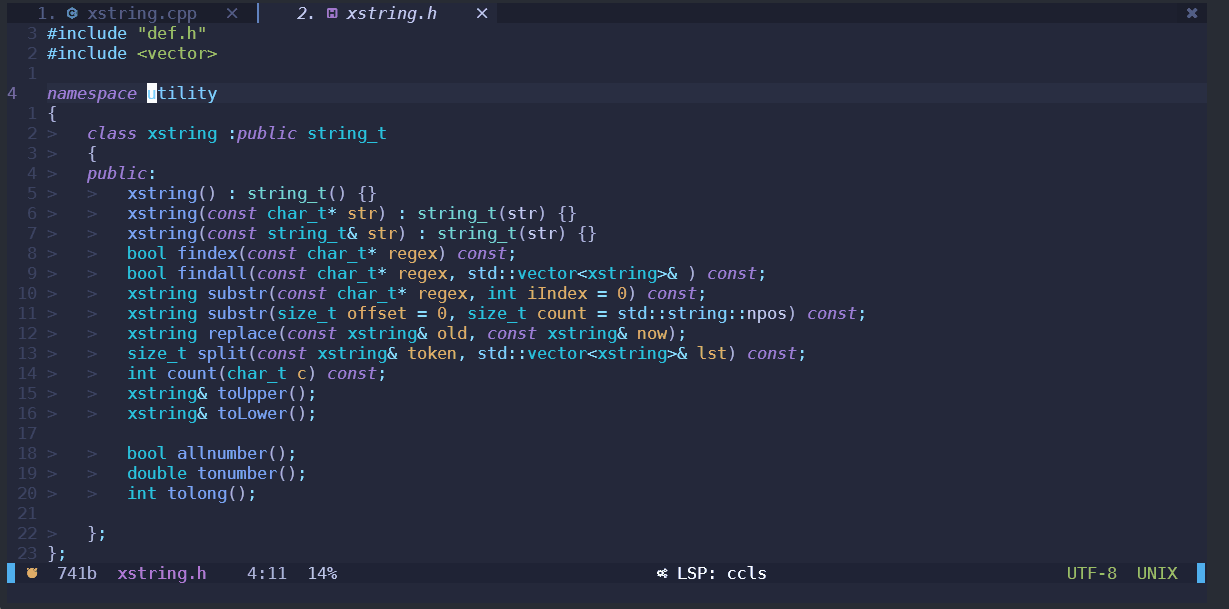Screen dimensions: 1229x609
Task: Click the header file icon on xstring.h tab
Action: pyautogui.click(x=332, y=13)
